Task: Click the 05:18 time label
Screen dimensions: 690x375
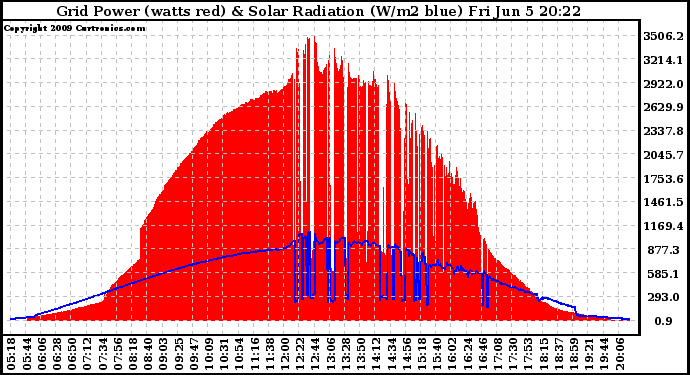Action: pos(10,354)
